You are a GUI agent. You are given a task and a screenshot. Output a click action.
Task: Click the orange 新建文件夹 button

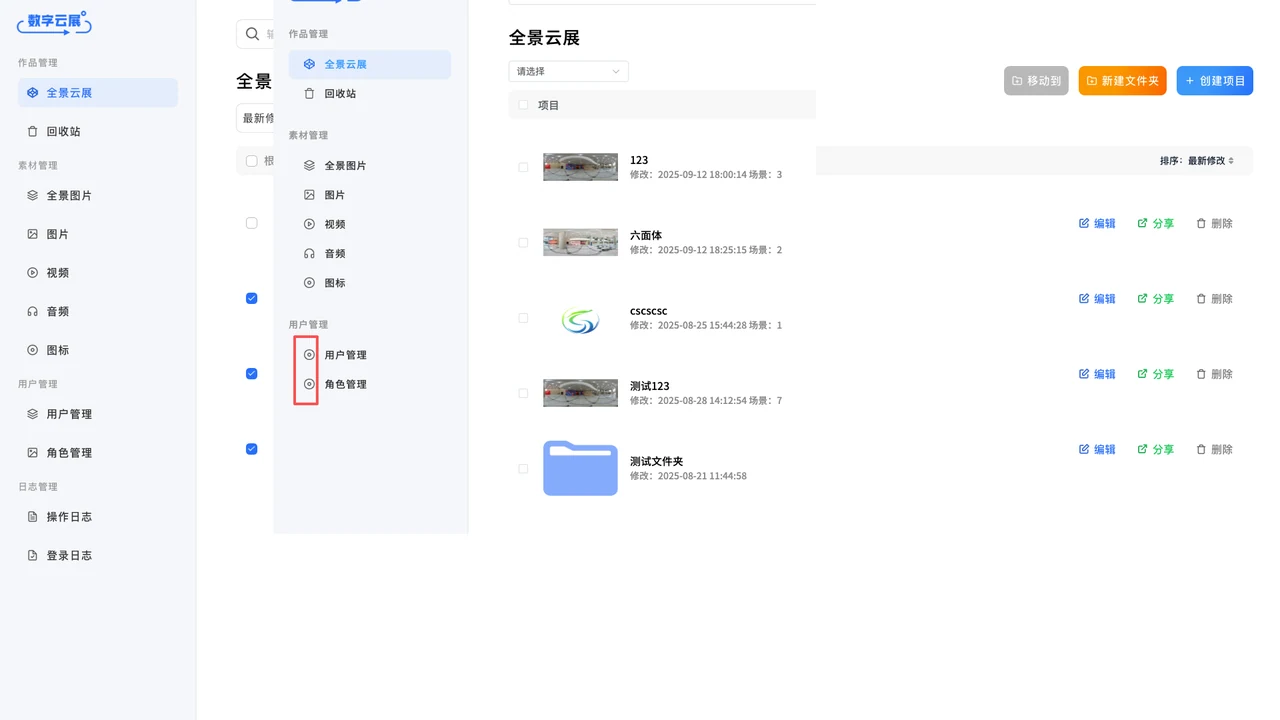(x=1122, y=81)
